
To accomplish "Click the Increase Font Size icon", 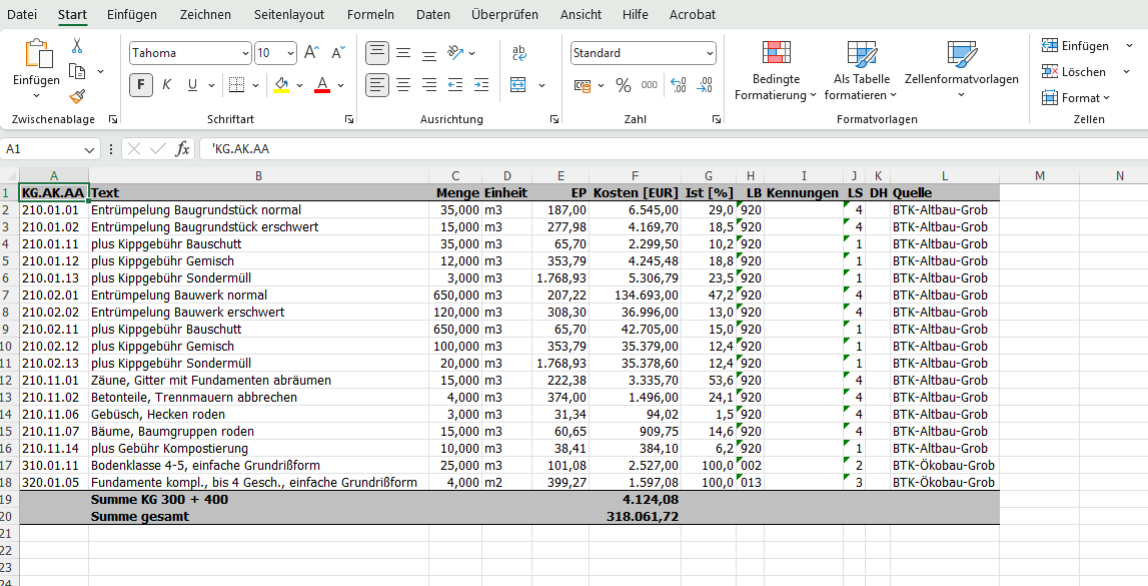I will pos(311,53).
